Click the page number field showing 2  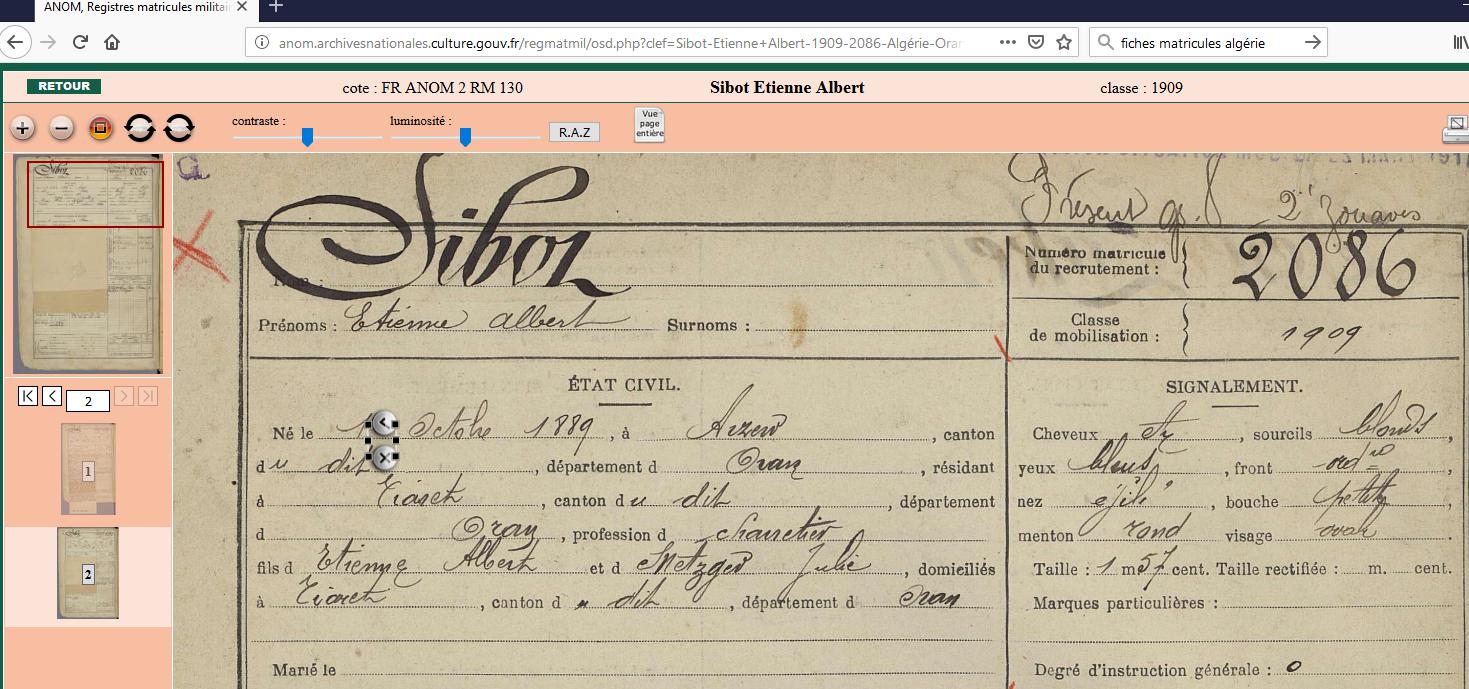click(x=88, y=401)
